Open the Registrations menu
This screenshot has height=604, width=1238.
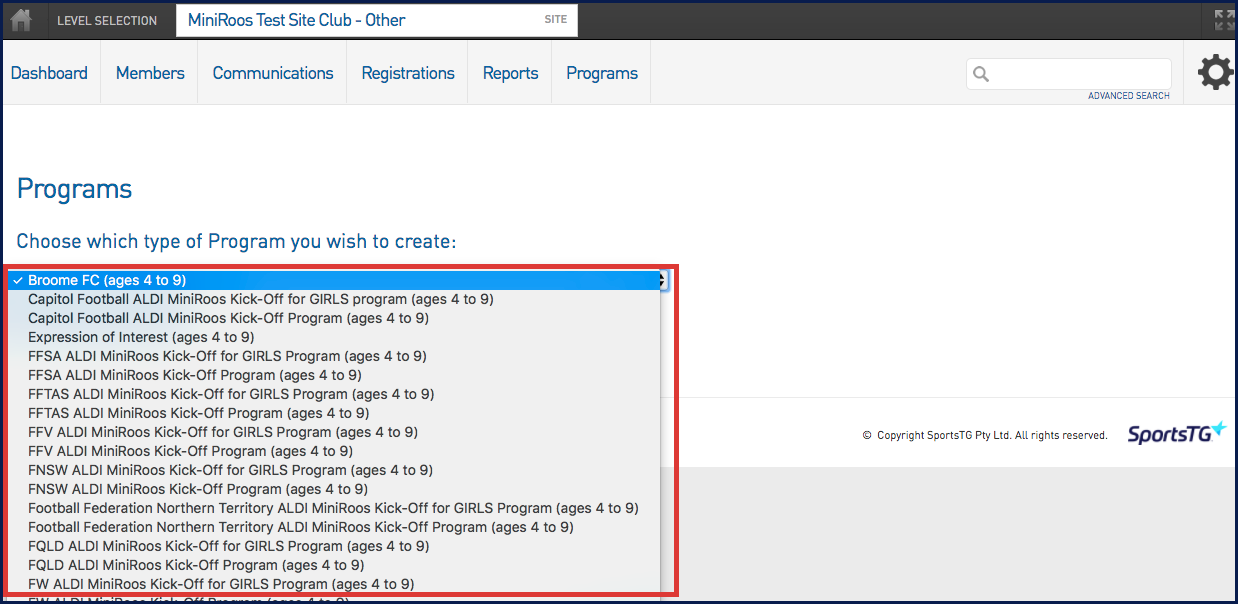tap(408, 73)
